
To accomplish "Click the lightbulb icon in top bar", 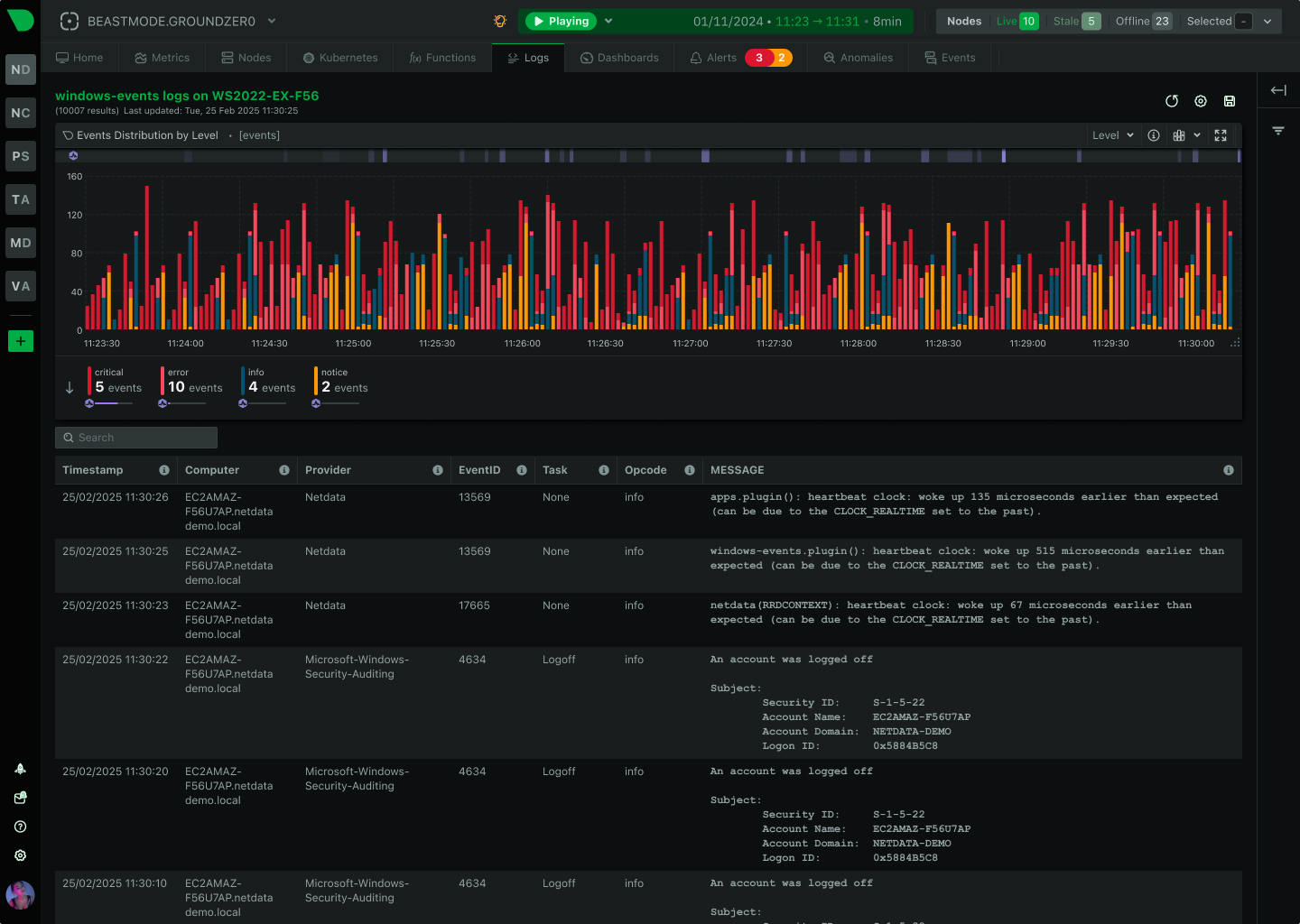I will tap(500, 21).
